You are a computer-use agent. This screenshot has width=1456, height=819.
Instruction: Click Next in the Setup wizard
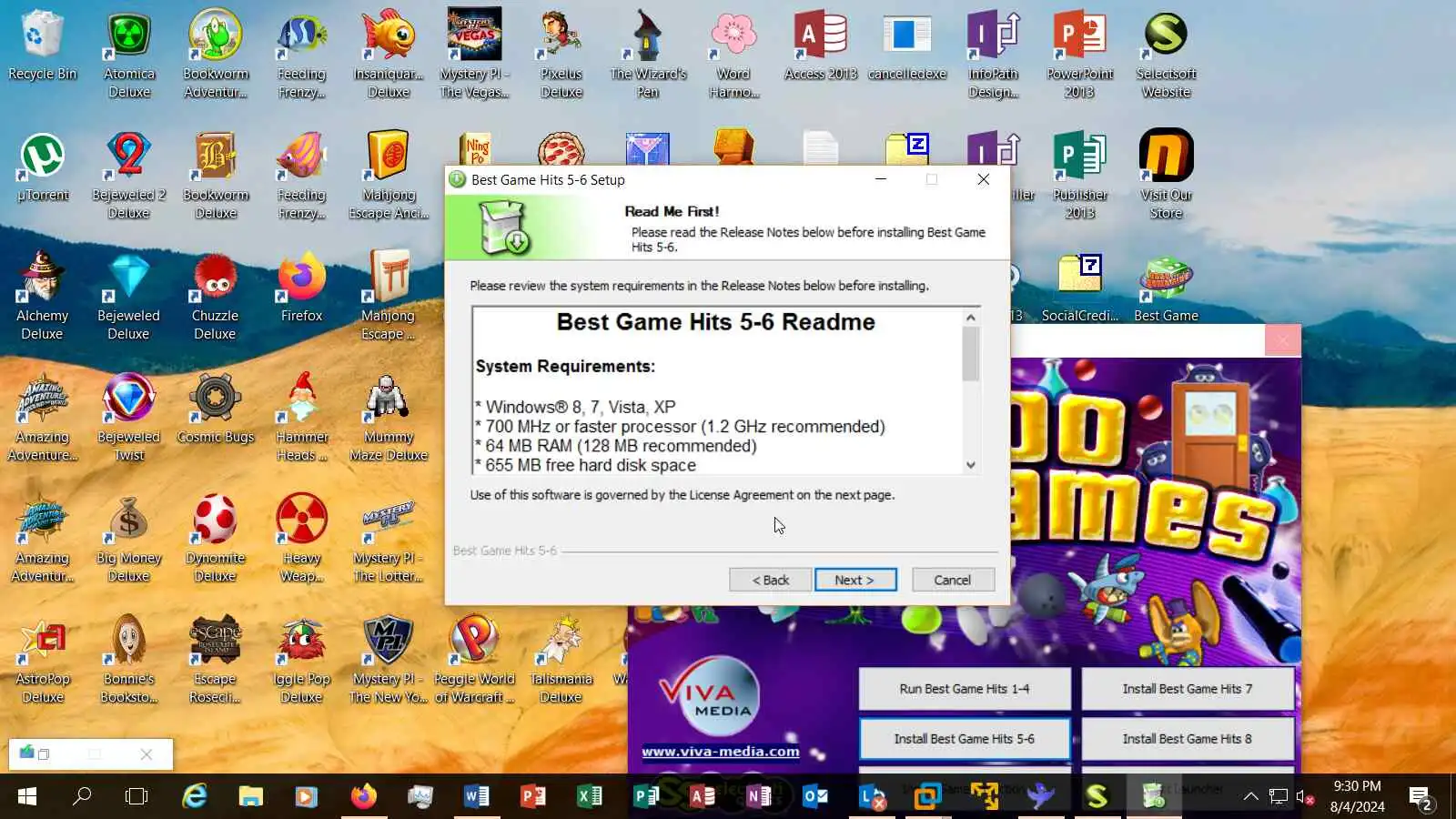tap(855, 580)
